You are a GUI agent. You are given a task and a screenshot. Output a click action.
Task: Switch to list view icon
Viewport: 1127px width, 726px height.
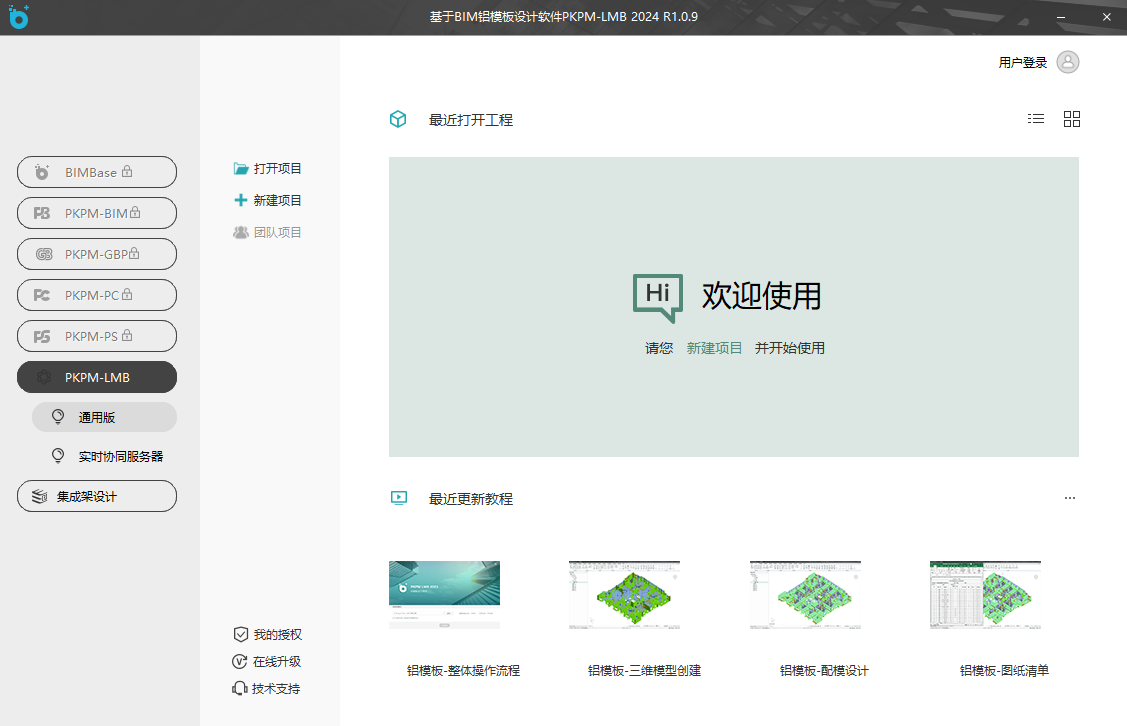[1036, 119]
